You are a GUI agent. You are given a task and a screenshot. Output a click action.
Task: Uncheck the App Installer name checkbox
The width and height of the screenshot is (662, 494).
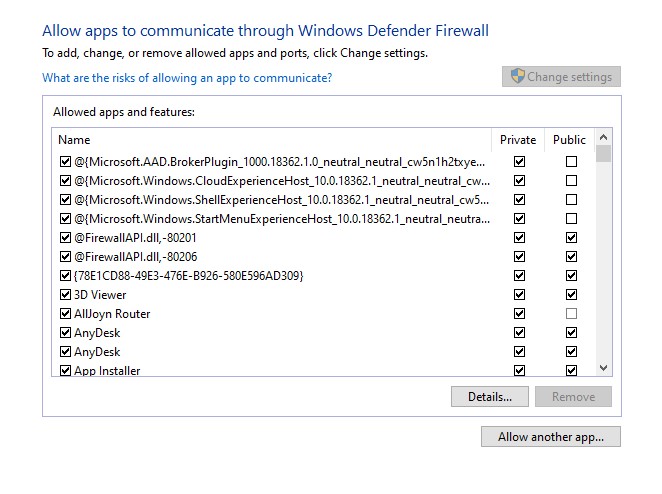pos(65,371)
